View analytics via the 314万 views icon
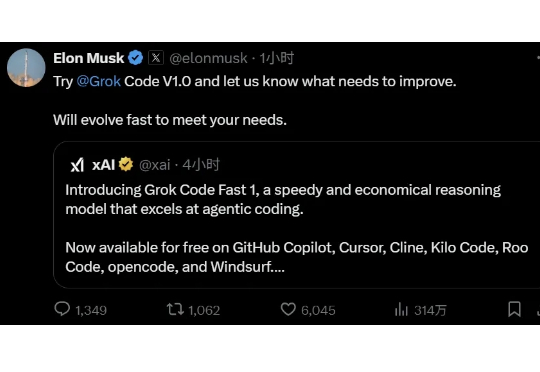Screen dimensions: 540x372 tap(401, 309)
